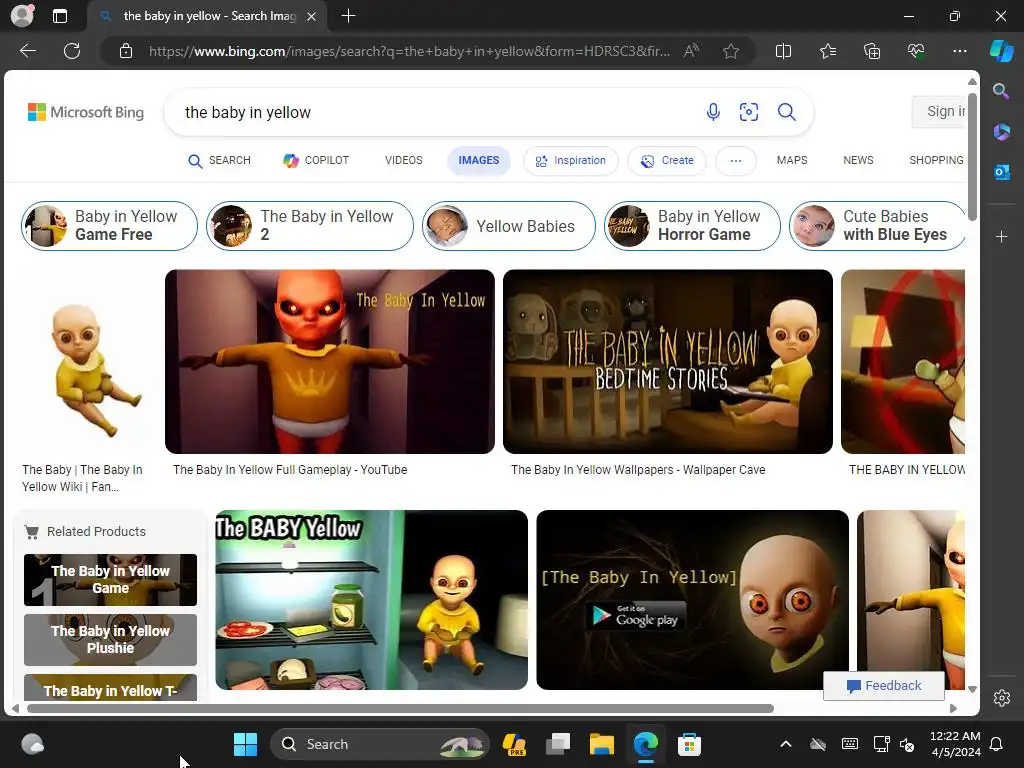Add the page to favorites with the star icon

[731, 51]
